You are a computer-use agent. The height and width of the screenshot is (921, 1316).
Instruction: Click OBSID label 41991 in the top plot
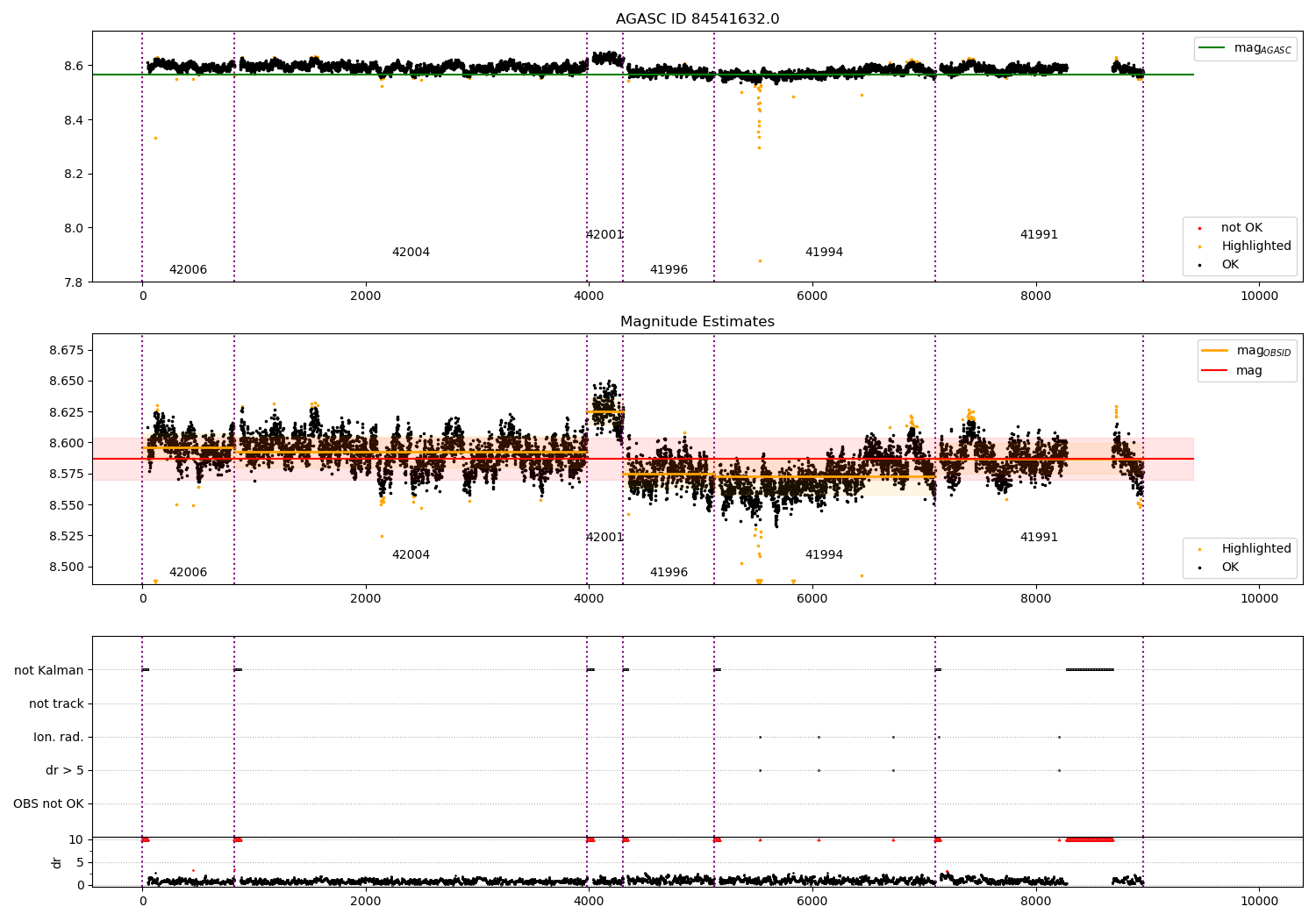(1039, 235)
